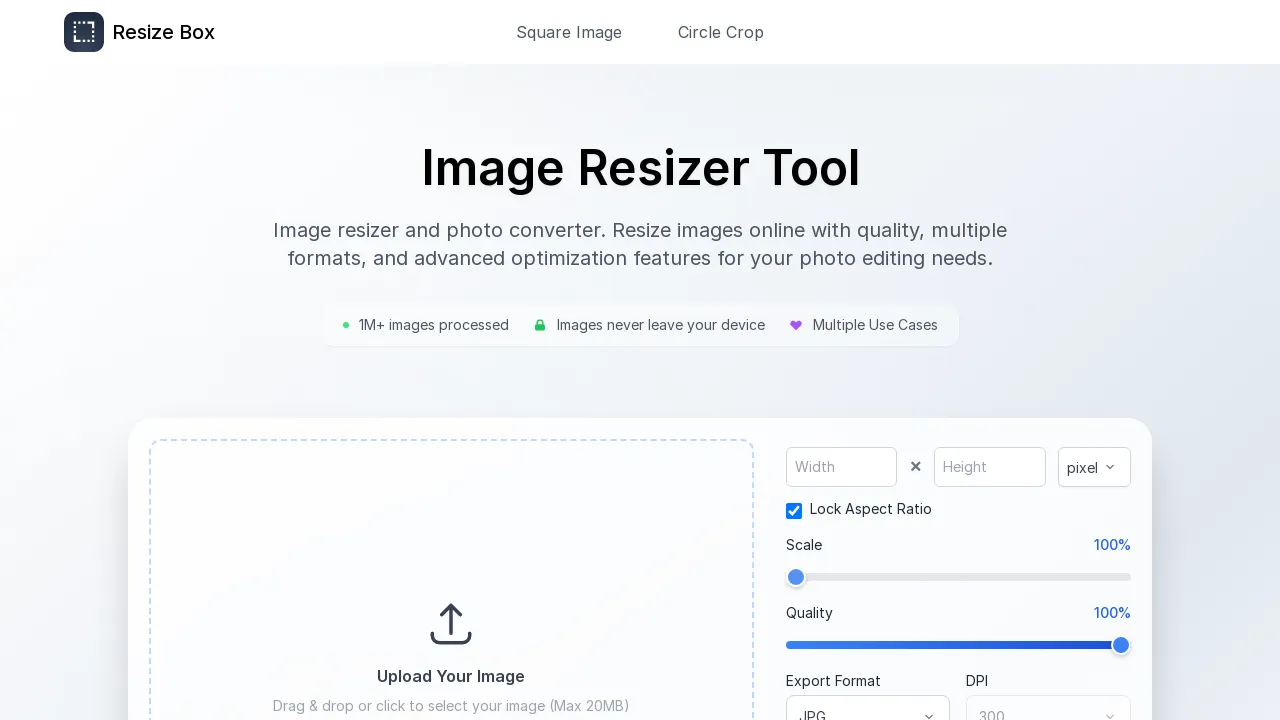The width and height of the screenshot is (1280, 720).
Task: Click the green dot beside 1M+ images processed
Action: pos(345,325)
